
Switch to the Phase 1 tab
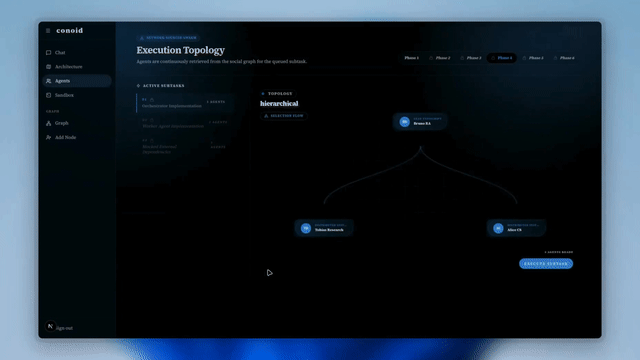[x=411, y=58]
